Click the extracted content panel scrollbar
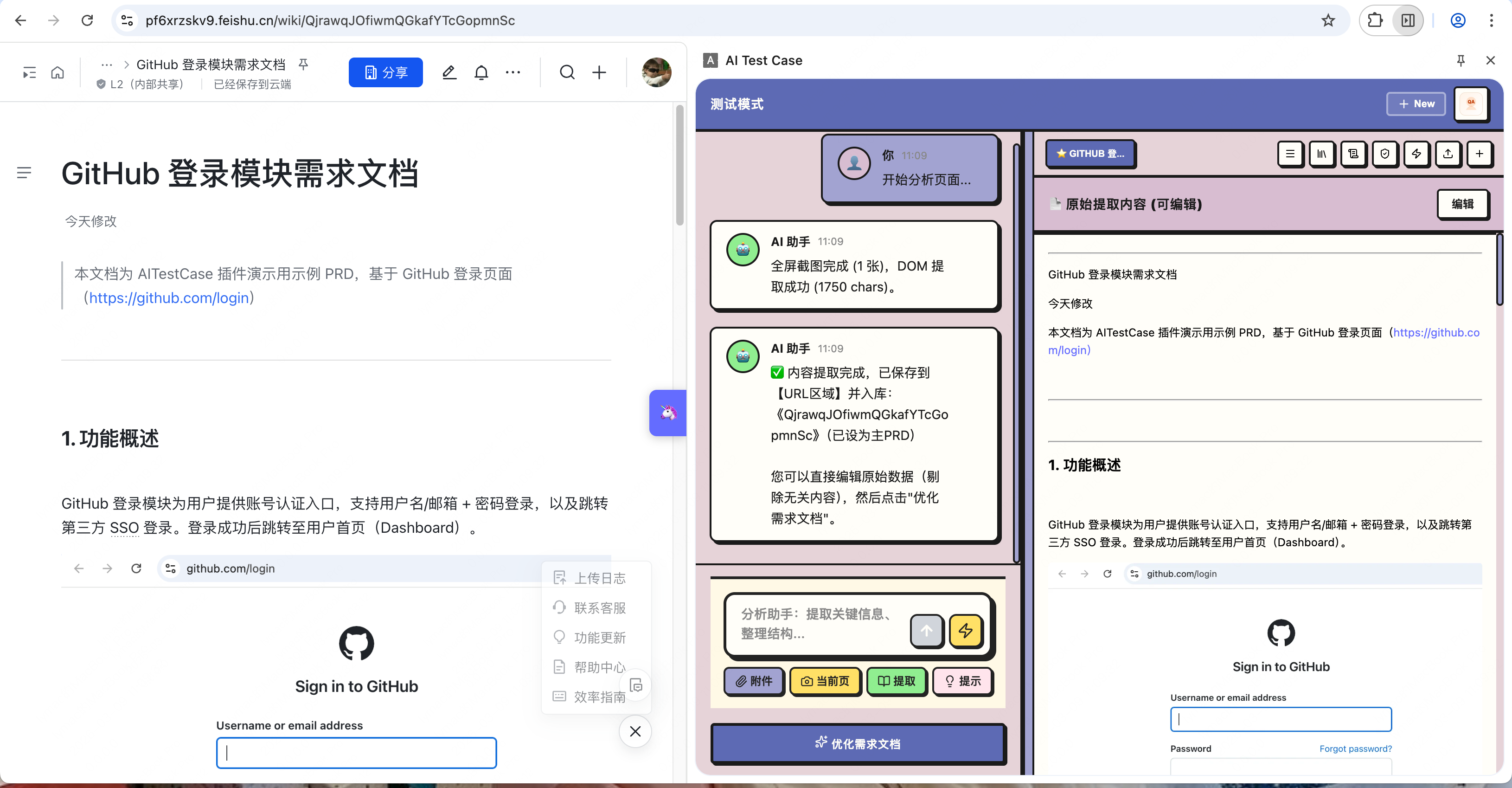The width and height of the screenshot is (1512, 788). [1499, 269]
